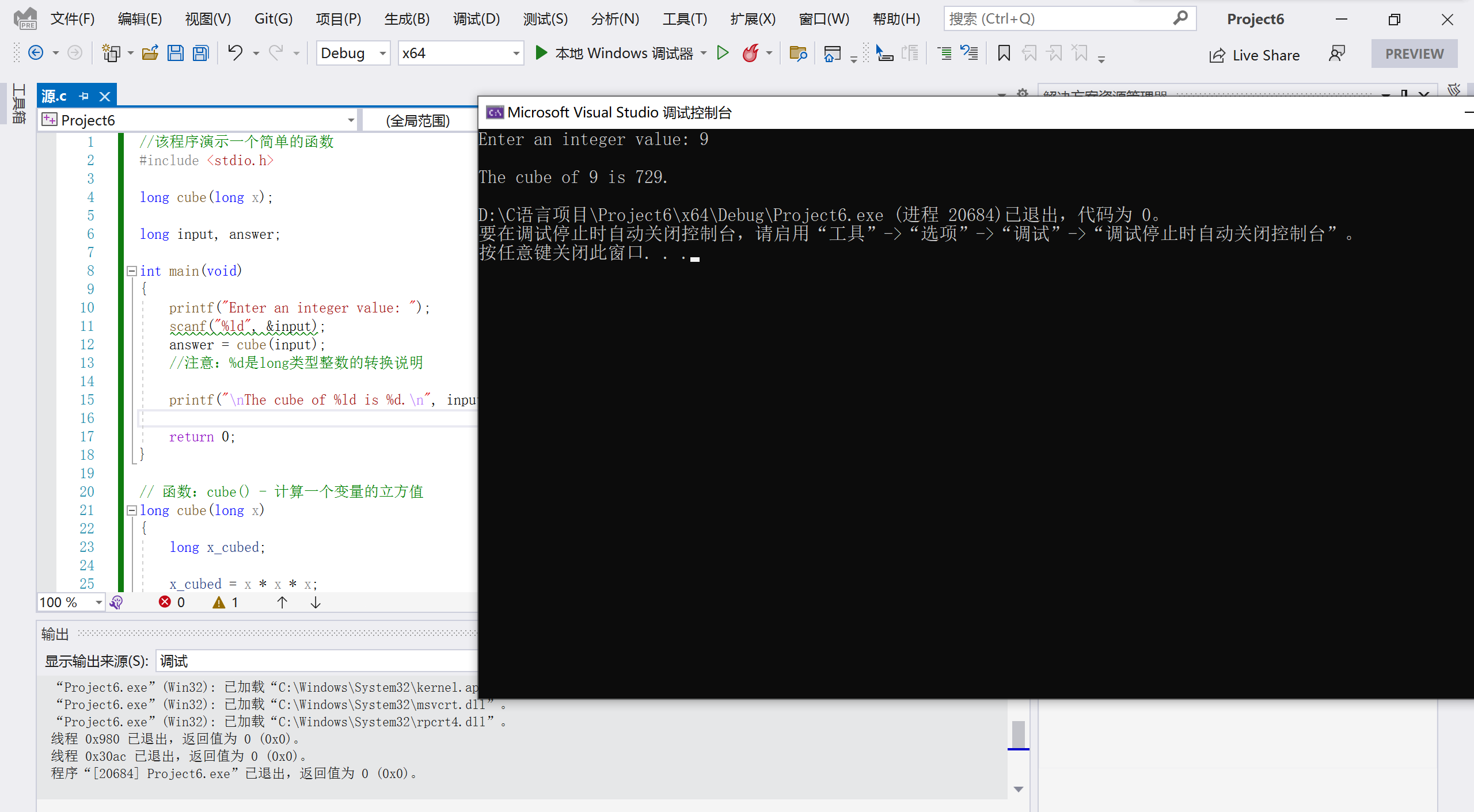Toggle code folding on int main function
This screenshot has height=812, width=1474.
point(129,270)
